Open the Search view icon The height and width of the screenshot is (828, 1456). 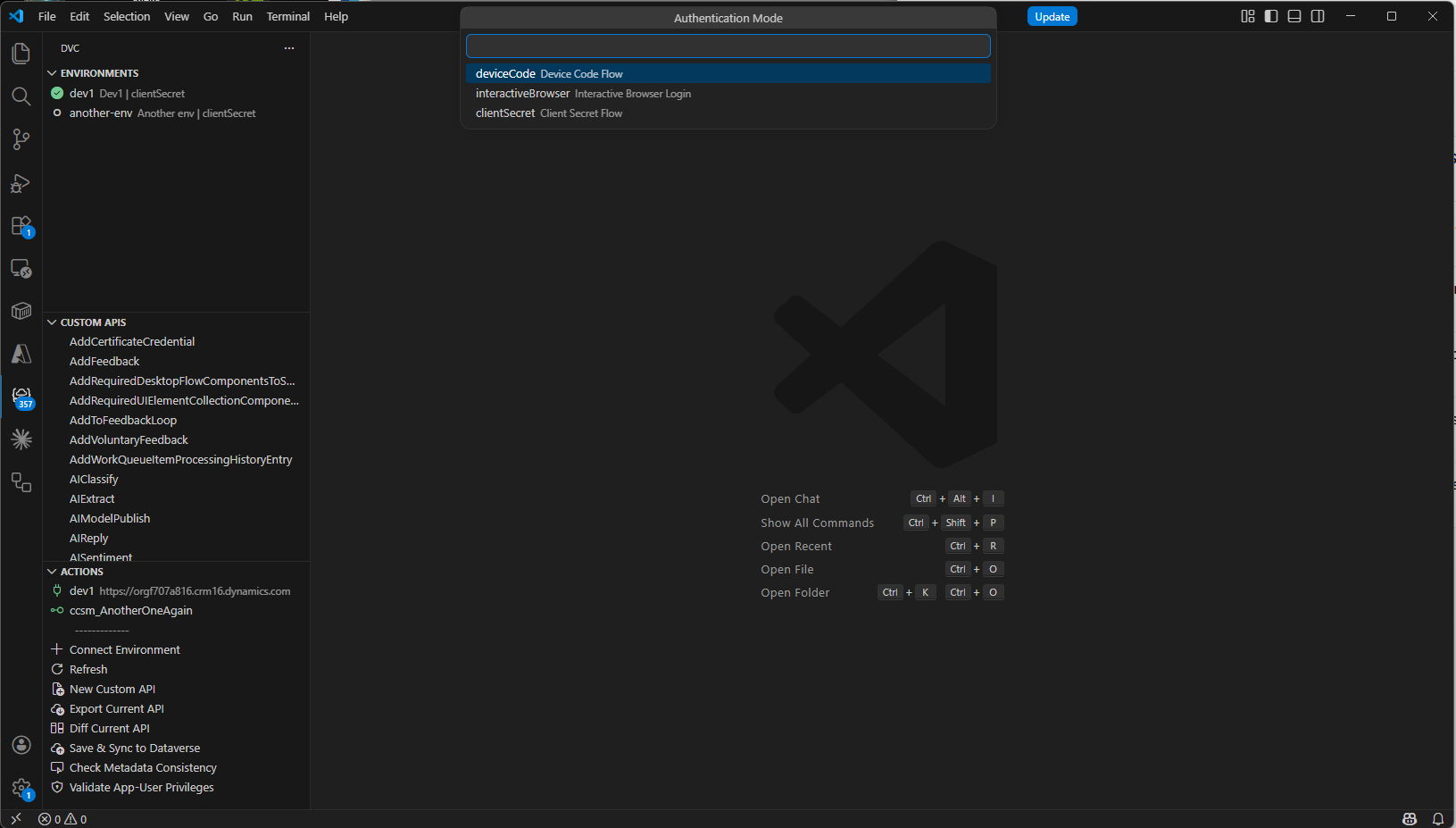tap(21, 96)
